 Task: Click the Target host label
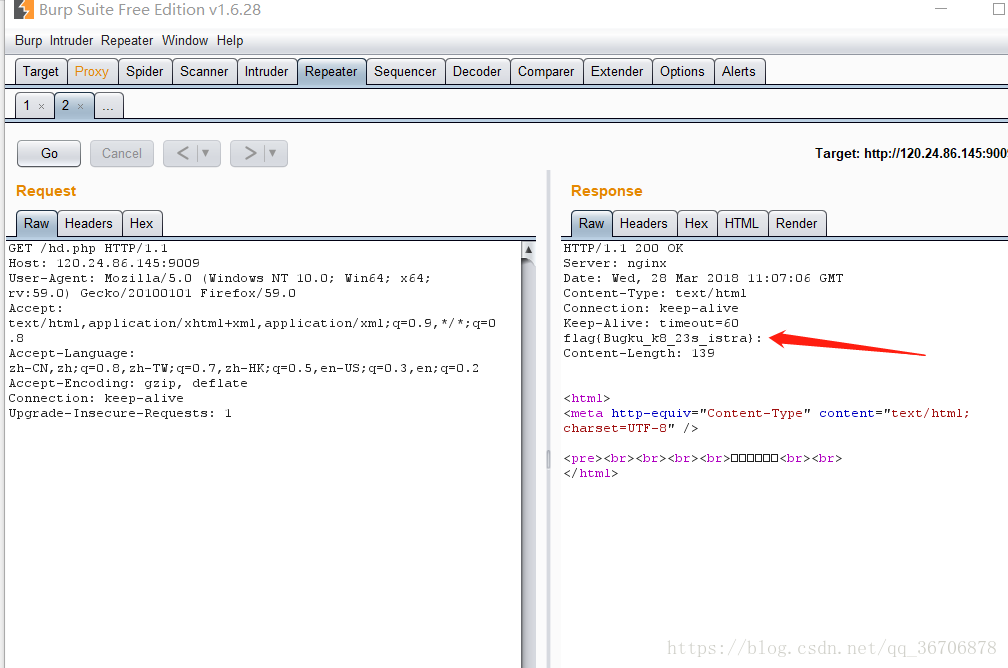point(911,153)
